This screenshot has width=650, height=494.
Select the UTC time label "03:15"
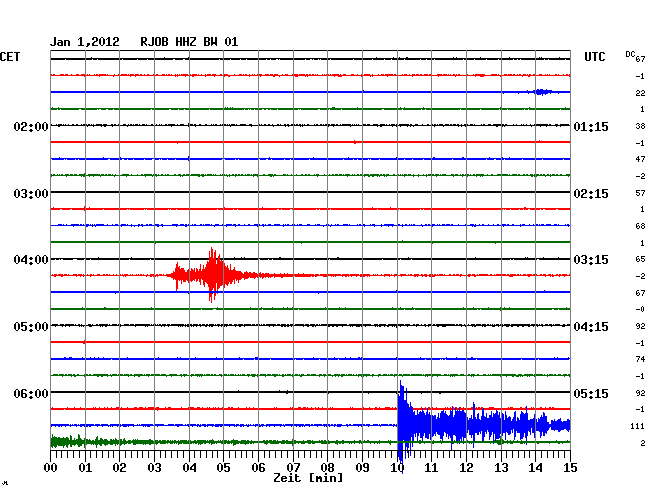[x=591, y=260]
